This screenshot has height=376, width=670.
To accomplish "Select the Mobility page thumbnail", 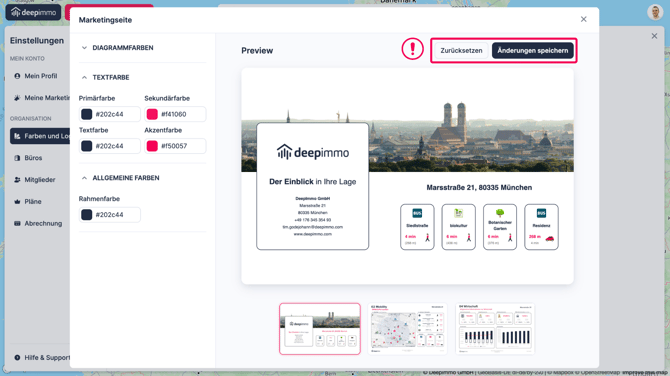I will point(407,329).
